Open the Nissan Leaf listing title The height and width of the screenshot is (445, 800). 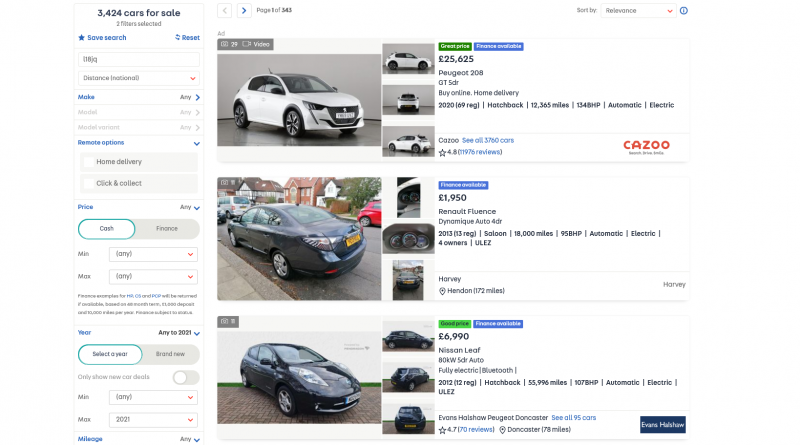[459, 351]
